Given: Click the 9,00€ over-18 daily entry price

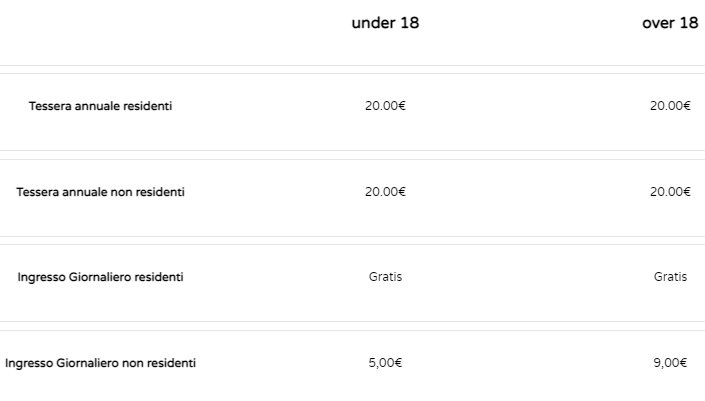Looking at the screenshot, I should click(670, 363).
